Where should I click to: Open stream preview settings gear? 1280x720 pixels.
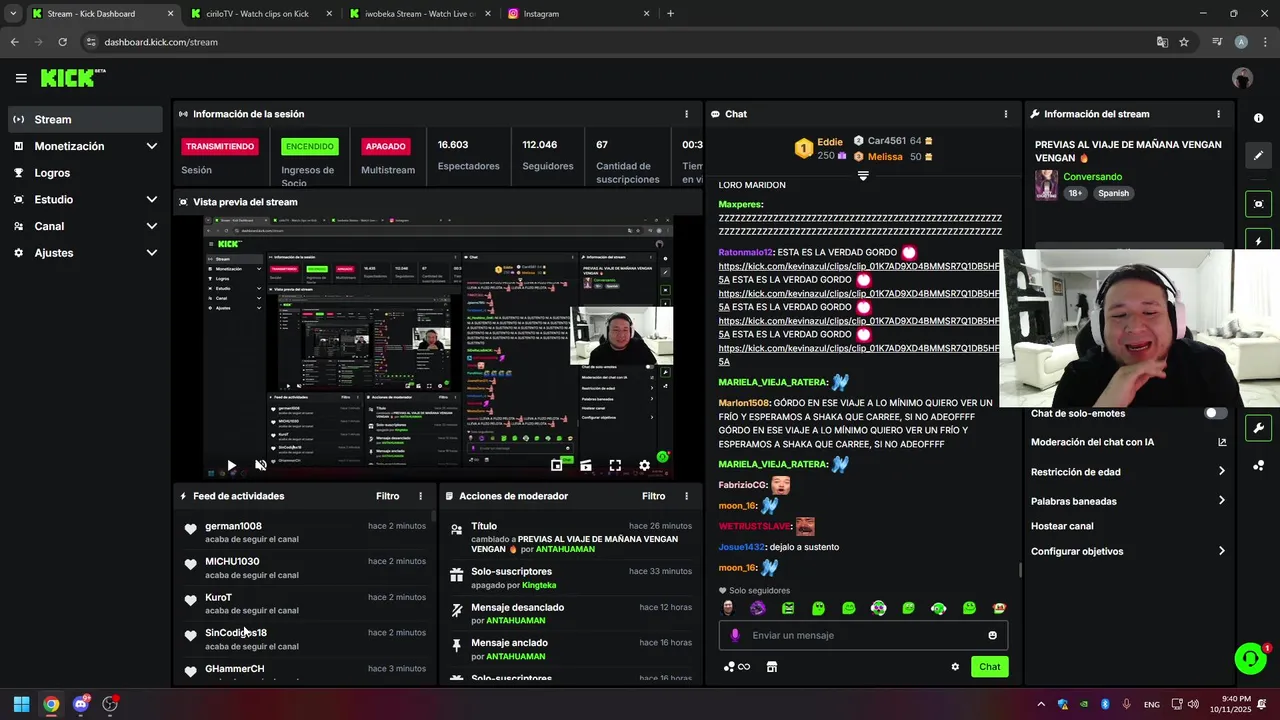(x=644, y=465)
